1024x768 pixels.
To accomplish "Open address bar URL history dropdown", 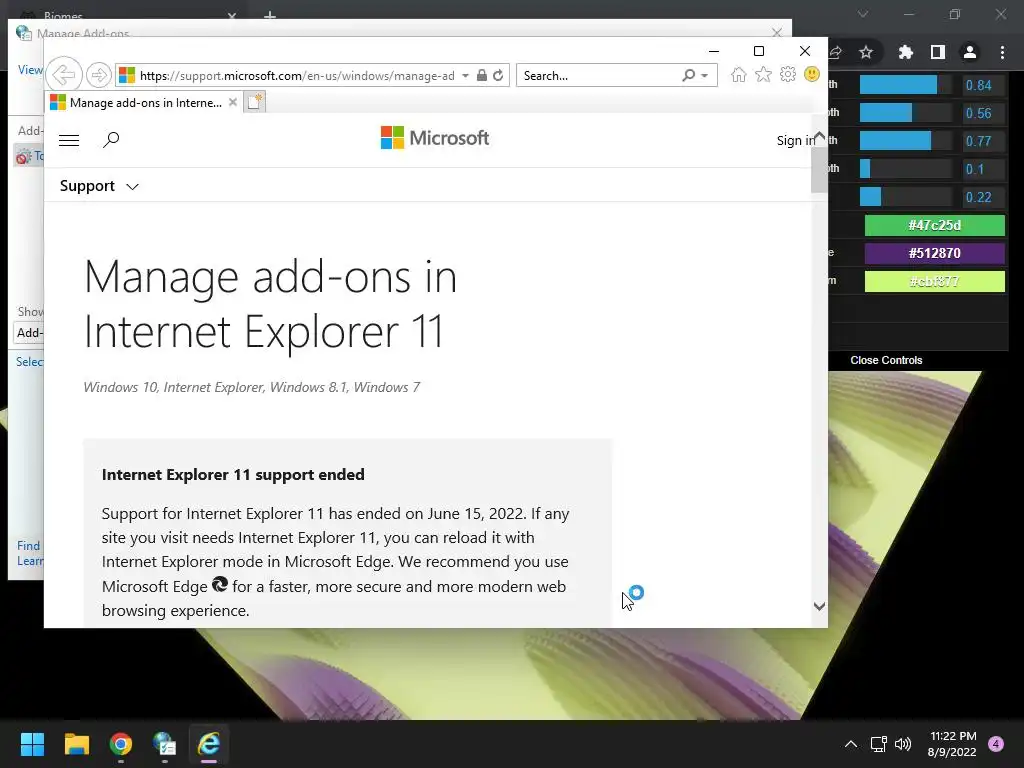I will pyautogui.click(x=465, y=76).
